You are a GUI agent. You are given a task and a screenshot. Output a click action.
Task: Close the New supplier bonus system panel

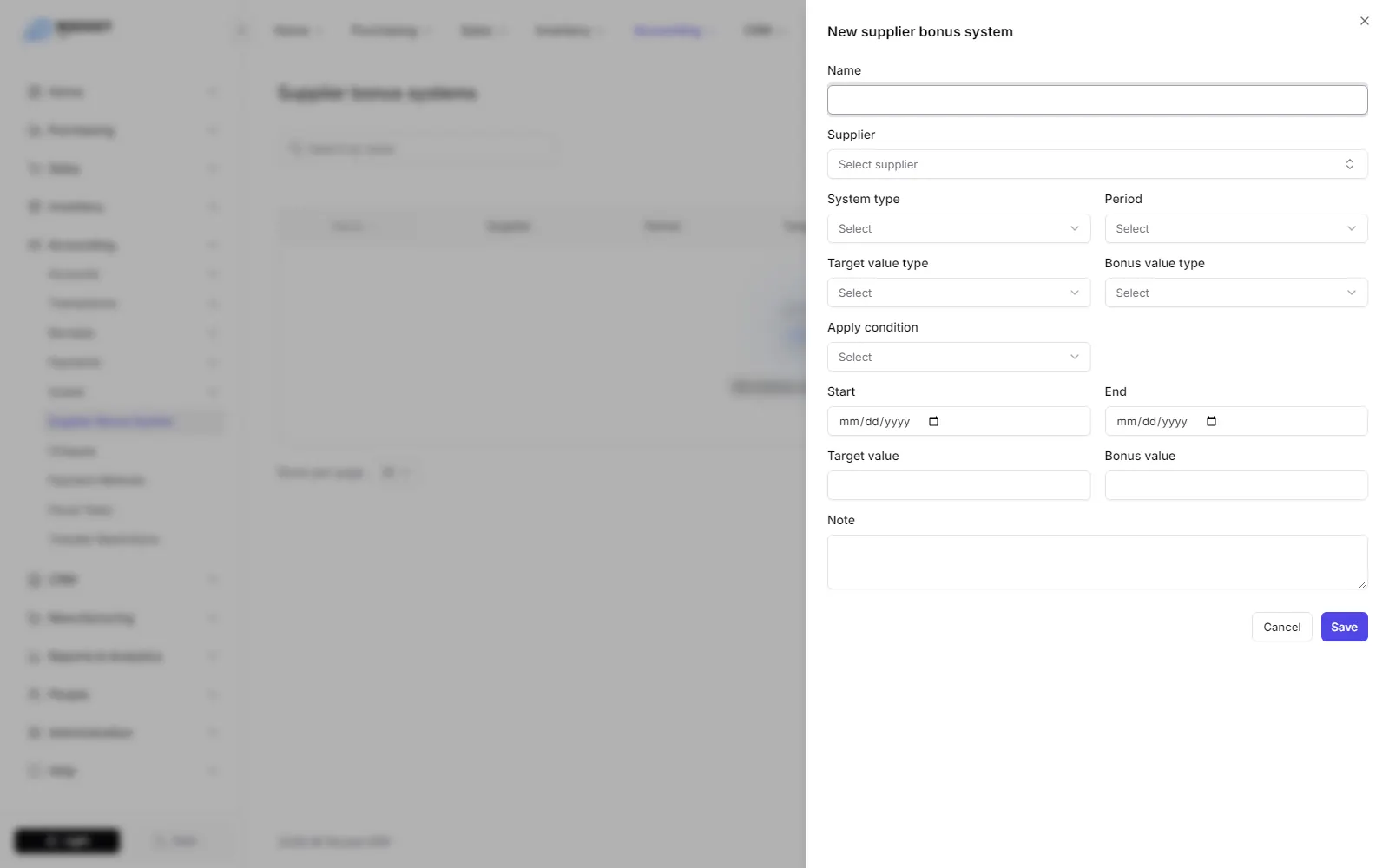(1364, 21)
